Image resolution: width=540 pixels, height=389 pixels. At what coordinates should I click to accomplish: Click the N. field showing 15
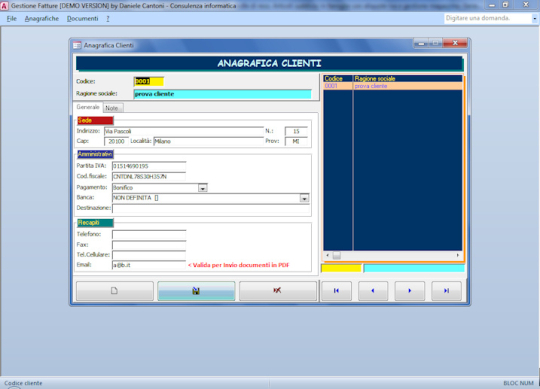click(x=296, y=131)
